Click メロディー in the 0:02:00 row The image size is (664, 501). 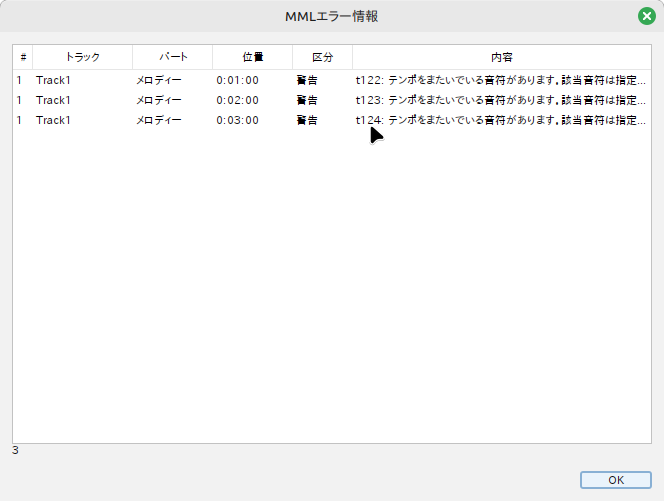159,100
